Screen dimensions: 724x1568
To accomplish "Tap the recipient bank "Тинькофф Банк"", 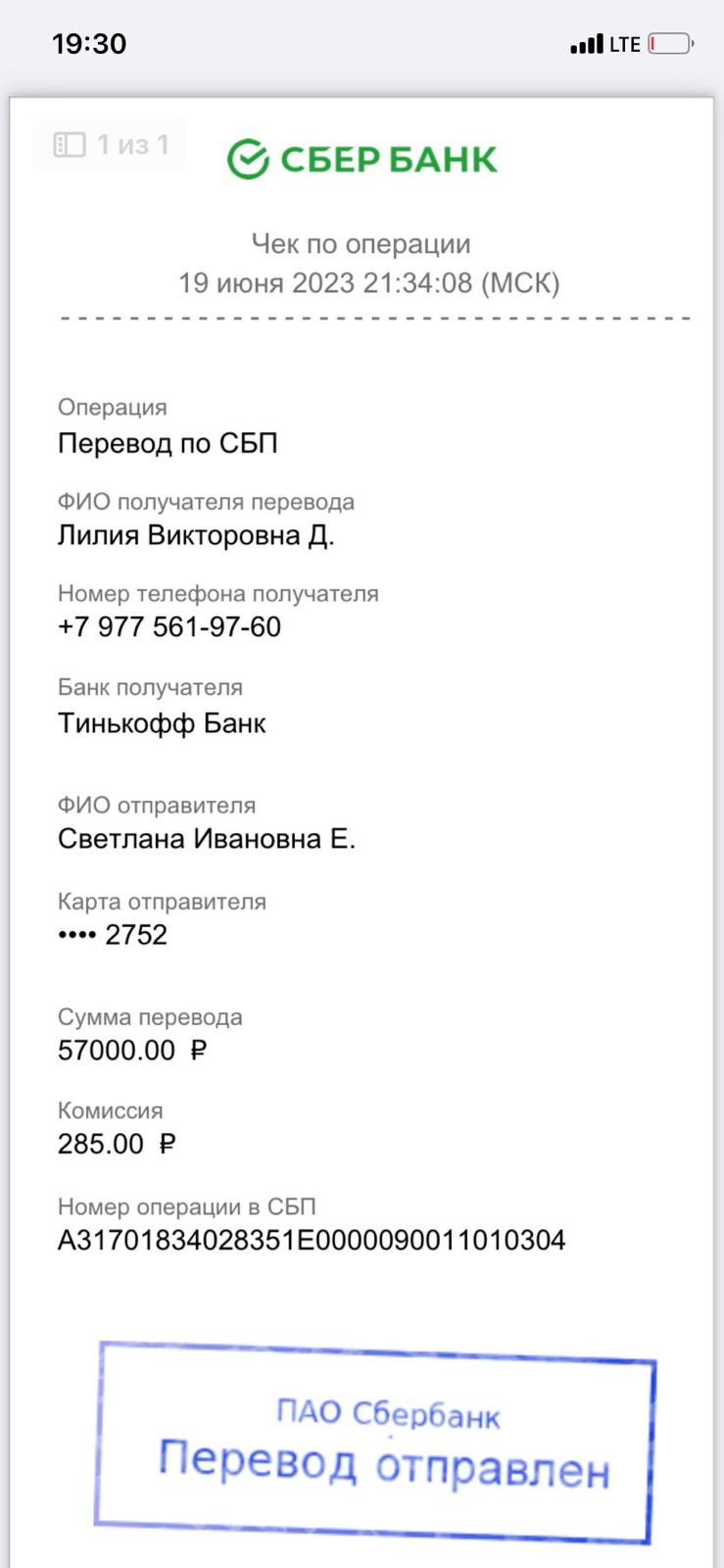I will pyautogui.click(x=163, y=723).
